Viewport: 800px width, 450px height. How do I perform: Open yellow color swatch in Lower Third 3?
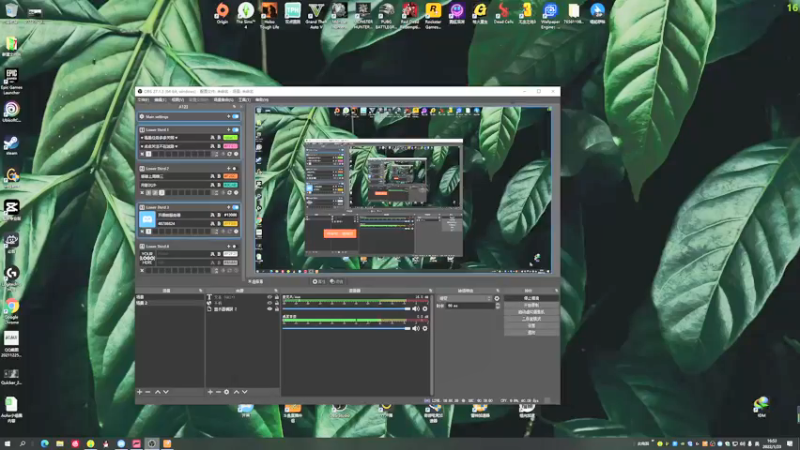click(230, 223)
